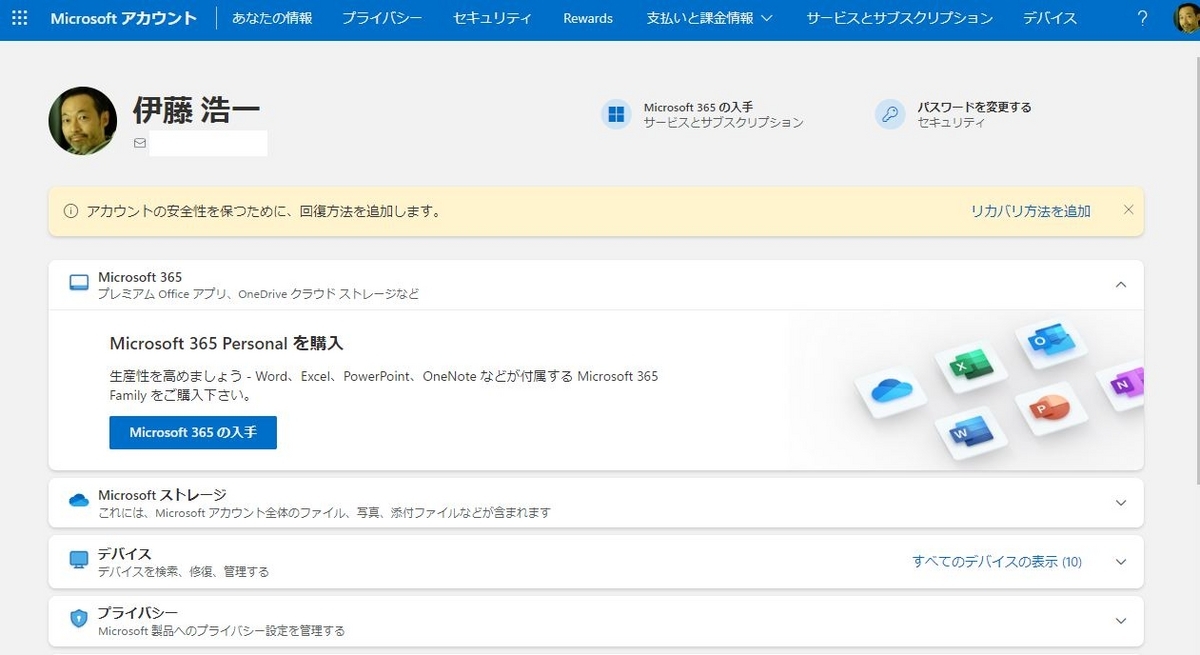
Task: Open the account avatar in header
Action: pos(1186,18)
